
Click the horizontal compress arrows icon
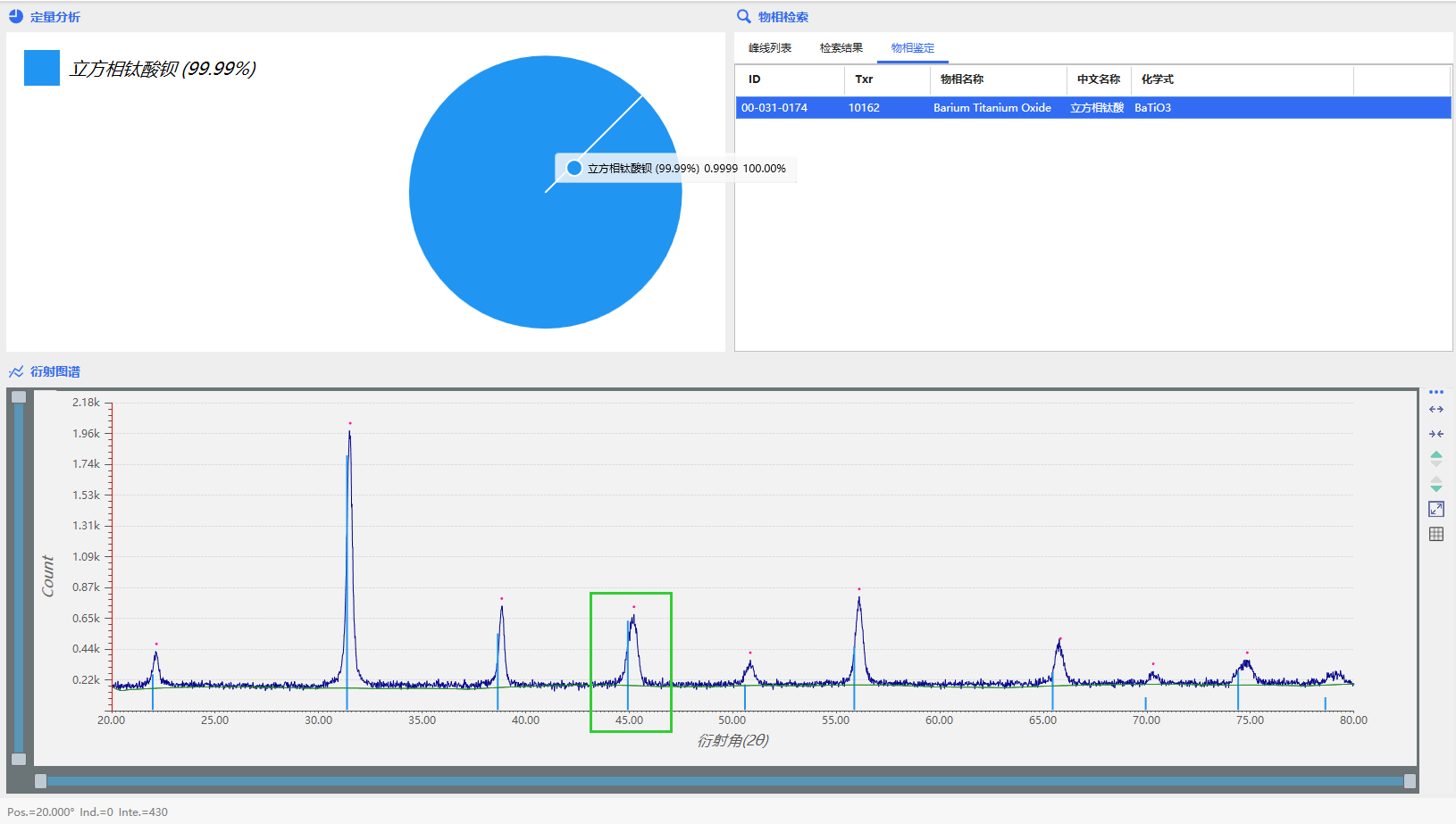(x=1435, y=434)
